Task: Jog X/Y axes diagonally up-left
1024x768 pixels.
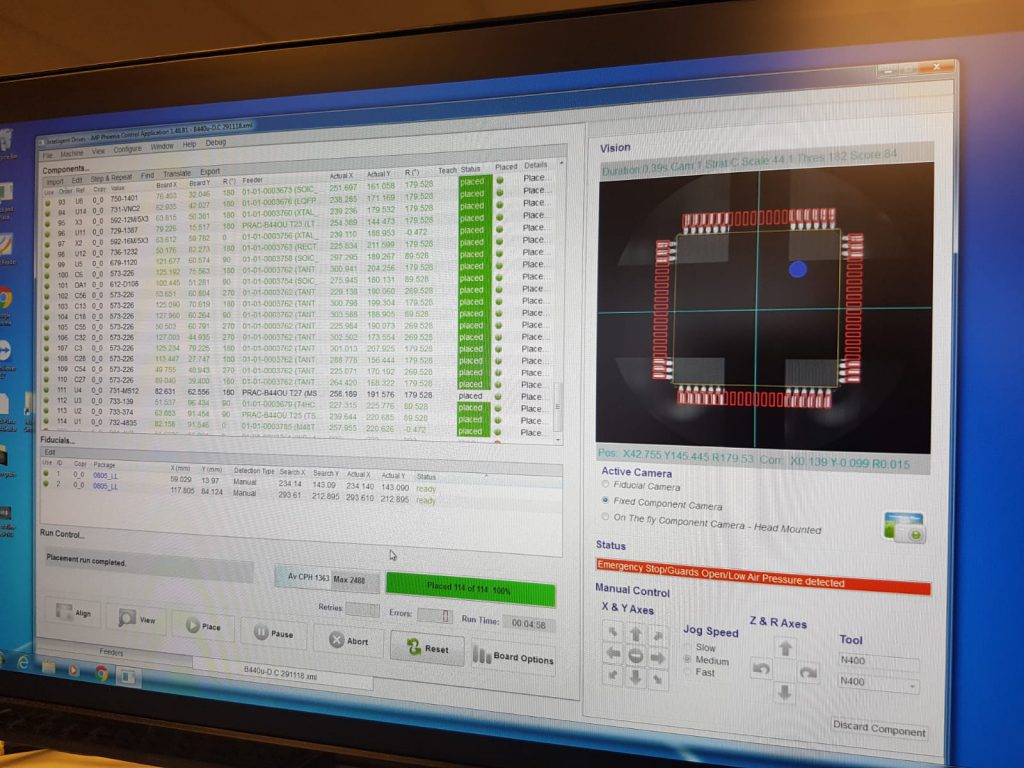Action: click(613, 632)
